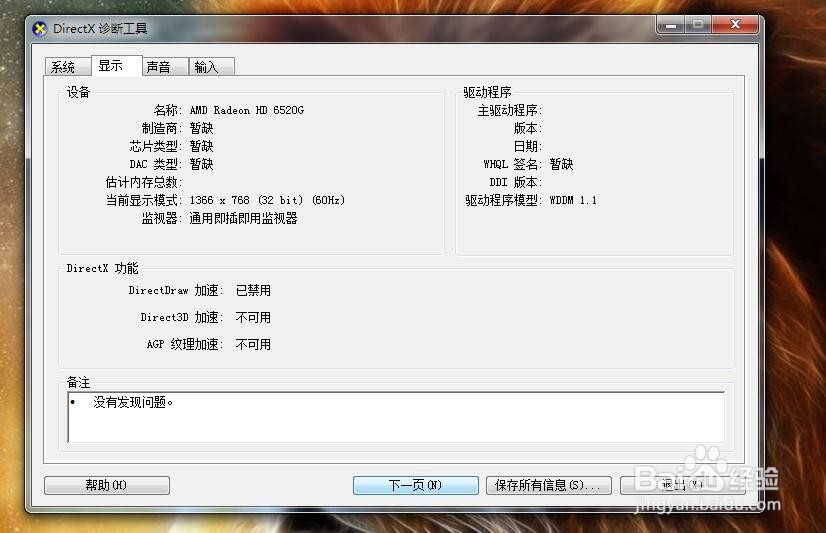The height and width of the screenshot is (533, 826).
Task: Click the DirectDraw 加速 '已禁用' status
Action: pos(253,290)
